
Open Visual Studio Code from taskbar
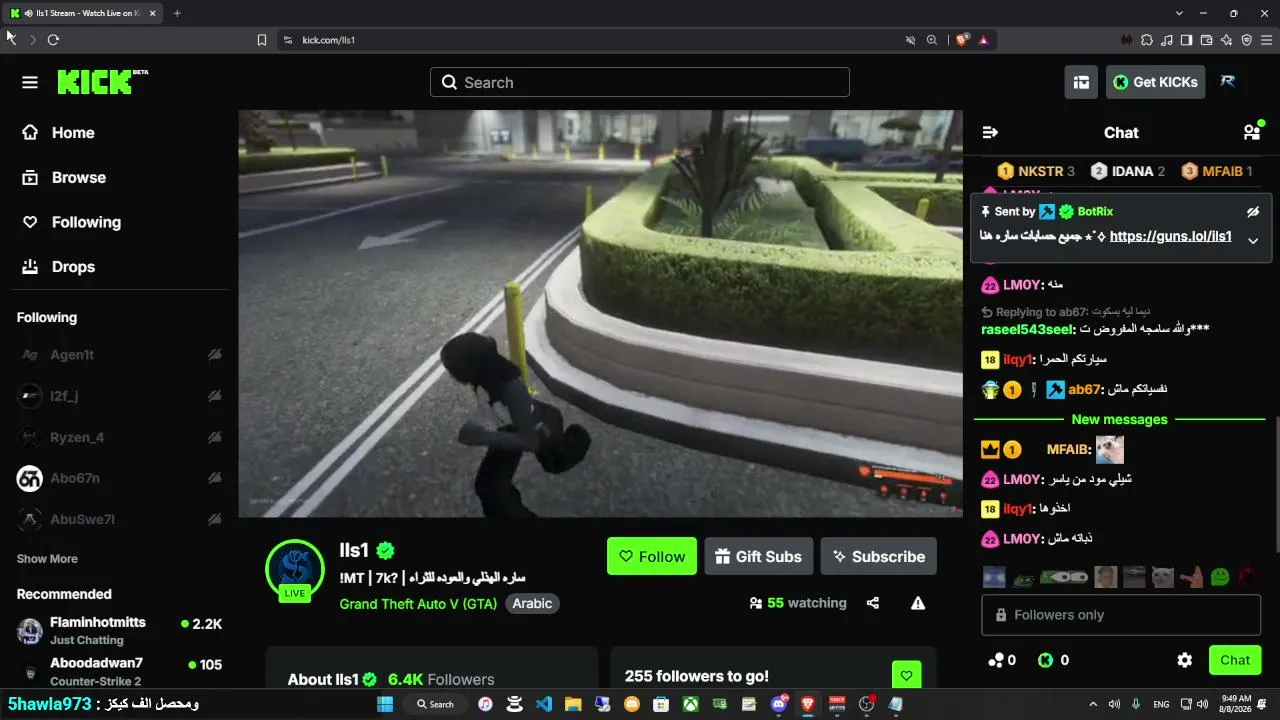544,704
